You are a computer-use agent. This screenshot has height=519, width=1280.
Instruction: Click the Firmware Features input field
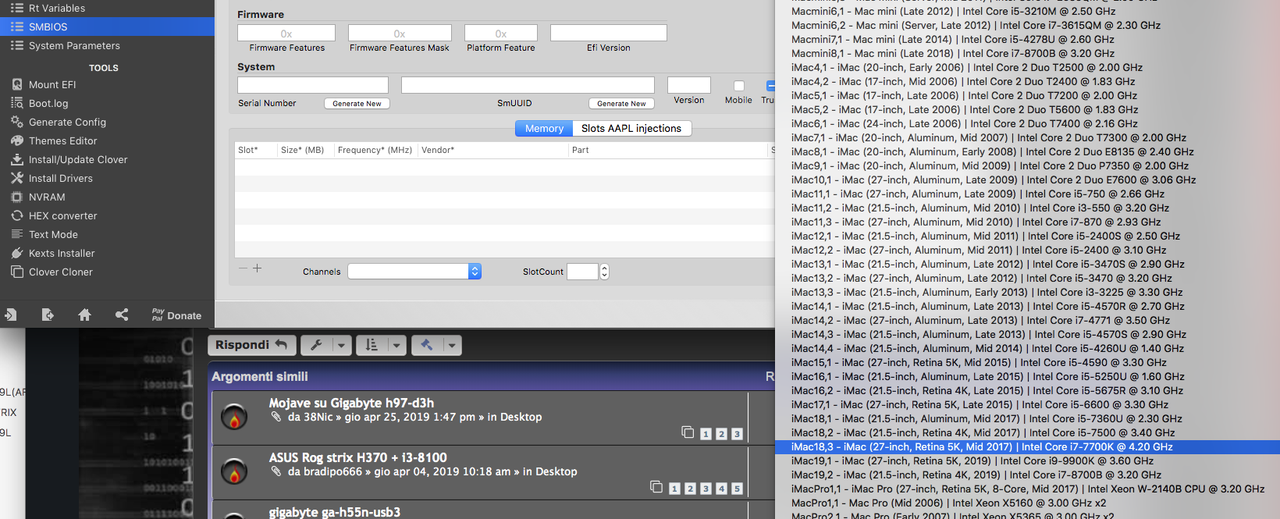point(286,33)
